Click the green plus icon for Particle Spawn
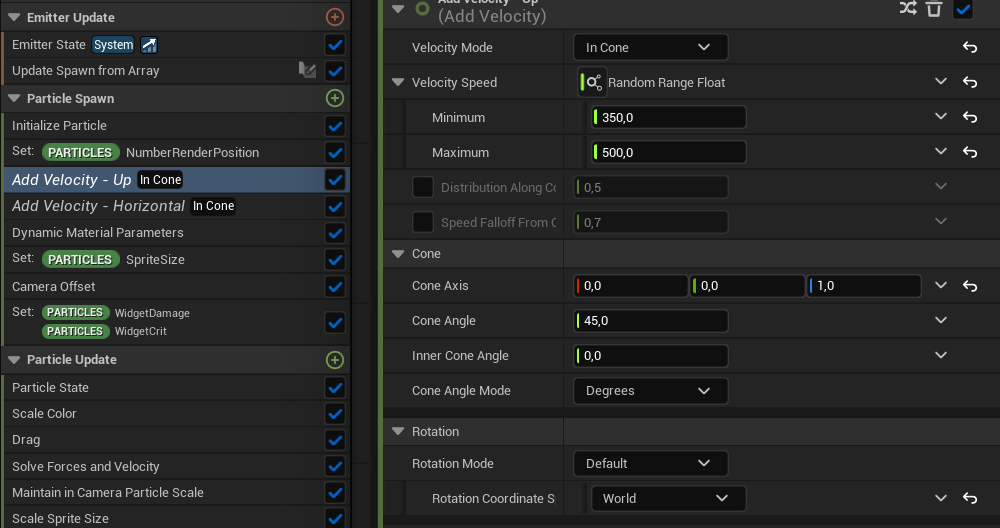The height and width of the screenshot is (528, 1000). (335, 98)
